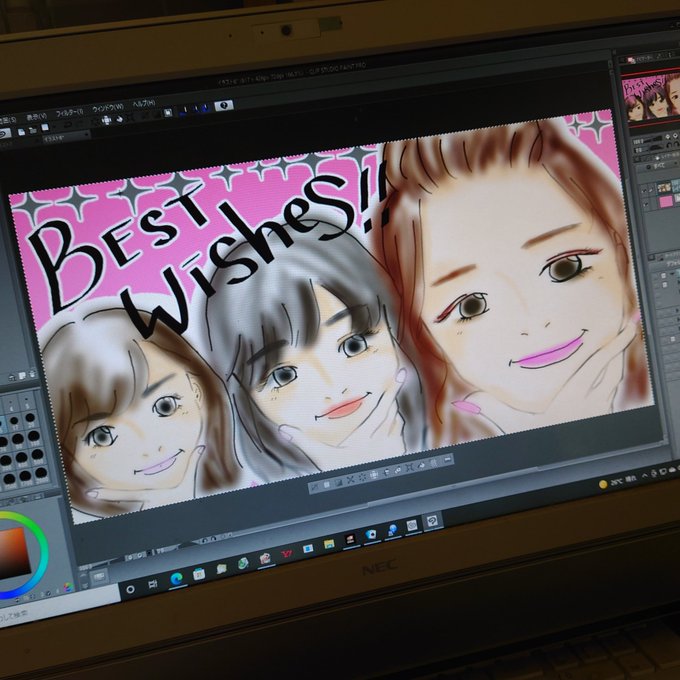
Task: Select the illustration layer thumbnail
Action: (664, 187)
